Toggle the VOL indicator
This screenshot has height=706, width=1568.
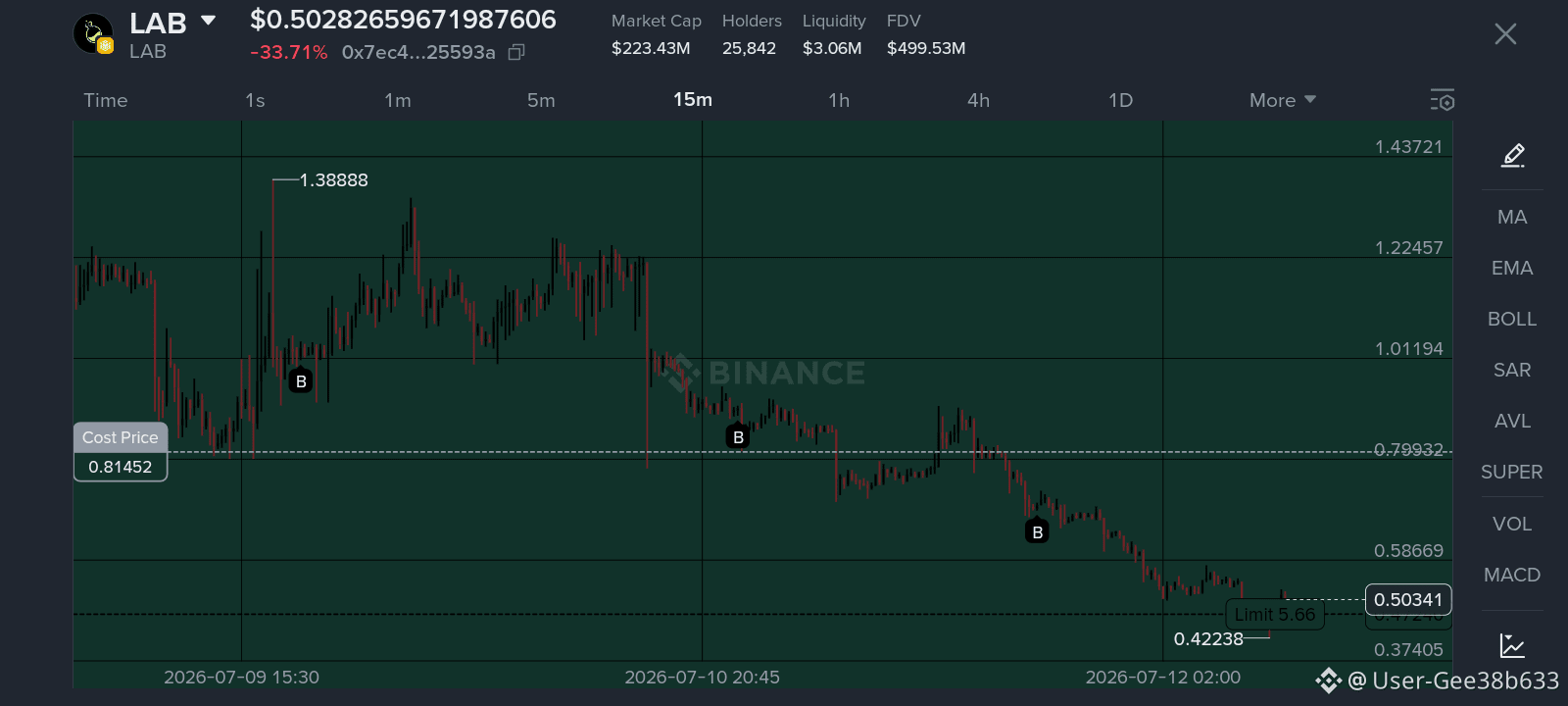click(x=1512, y=524)
